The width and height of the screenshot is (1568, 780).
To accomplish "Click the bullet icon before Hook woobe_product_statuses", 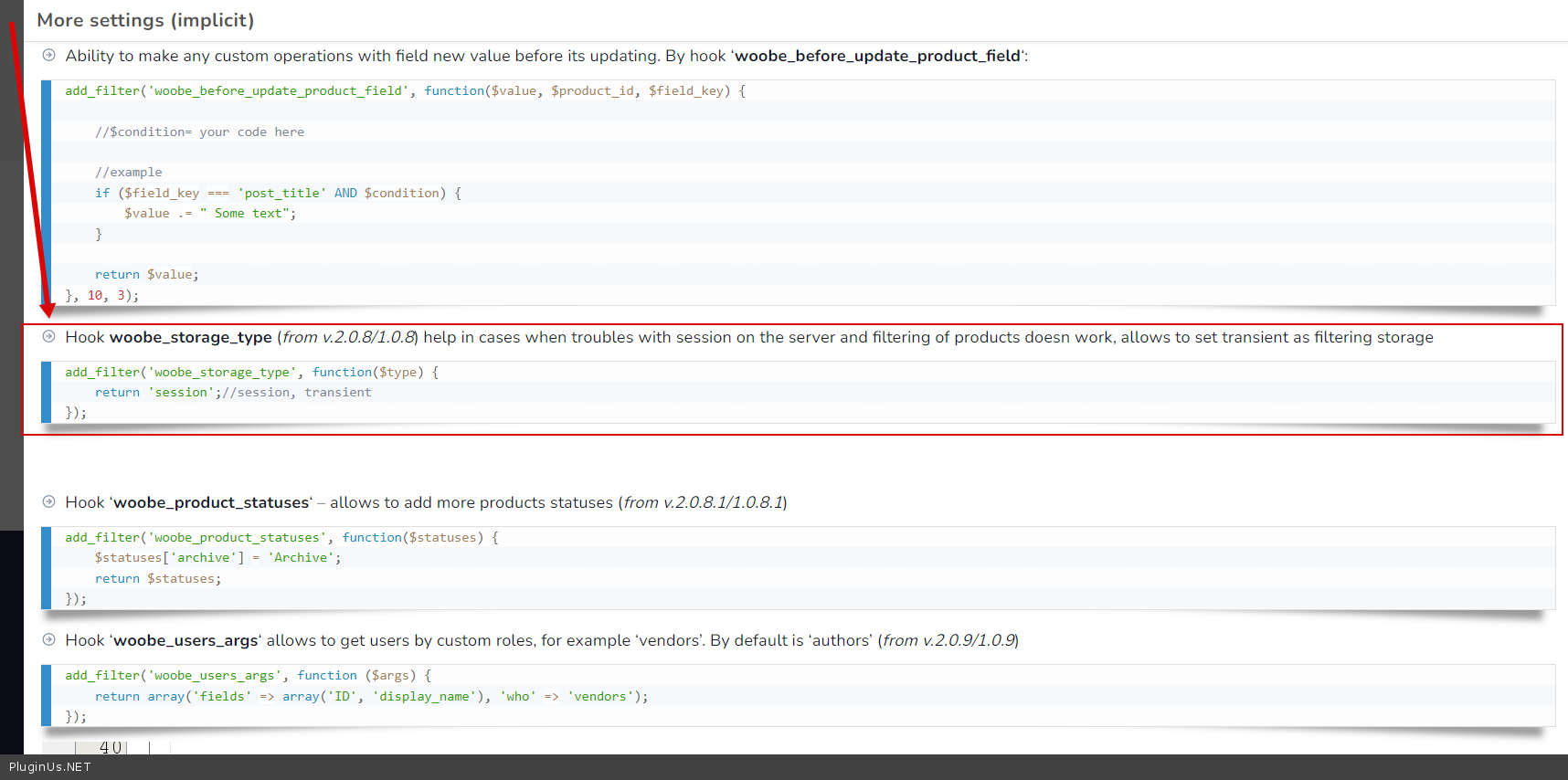I will (x=49, y=502).
